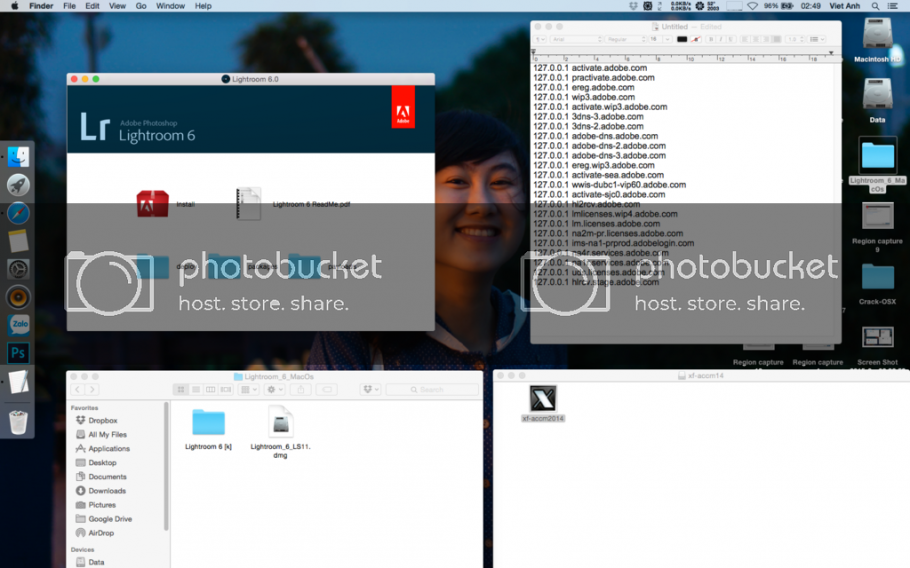910x568 pixels.
Task: Switch Finder to column view
Action: pos(211,389)
